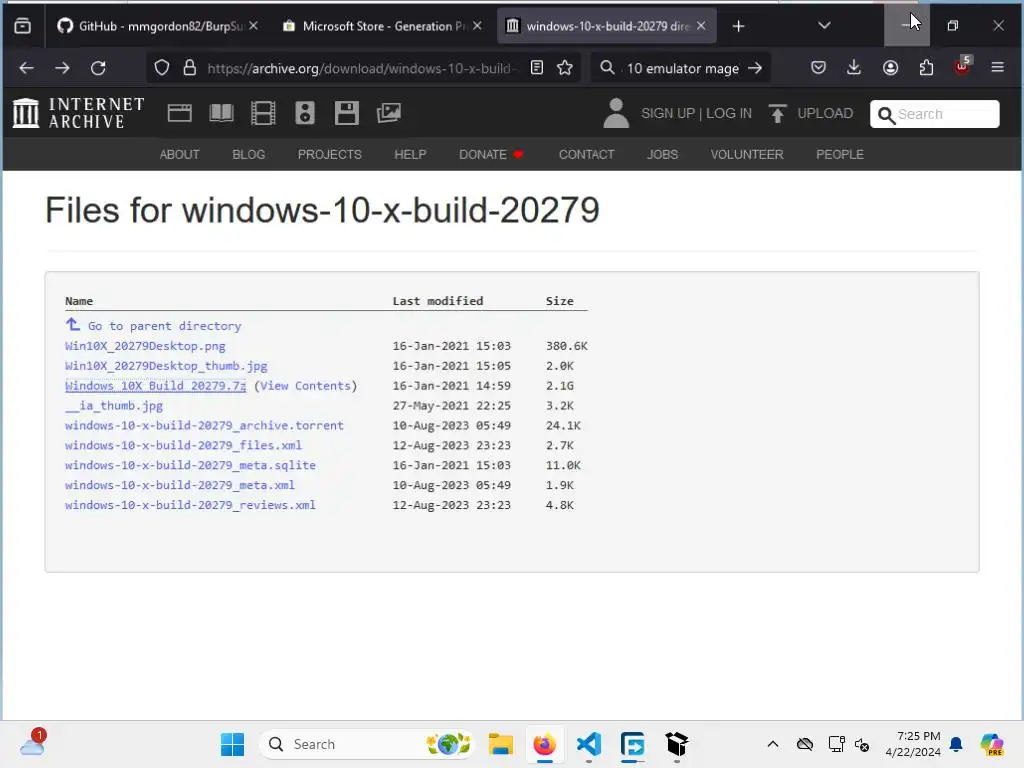Open windows-10-x-build-20279_files.xml link
1024x768 pixels.
183,445
